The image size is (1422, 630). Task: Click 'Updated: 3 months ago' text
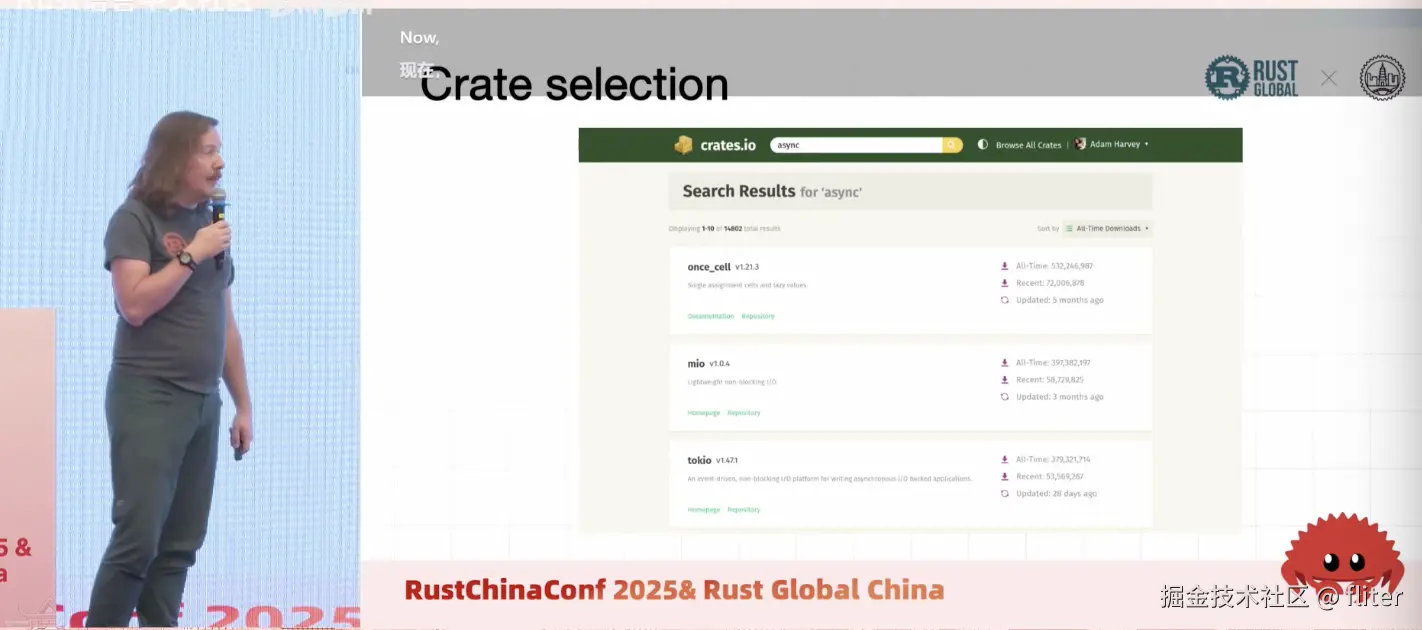click(x=1060, y=397)
